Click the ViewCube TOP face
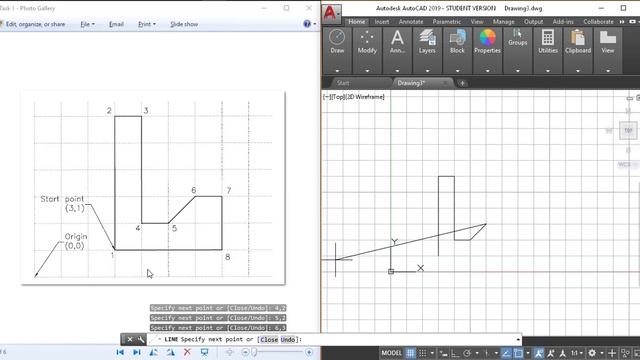Image resolution: width=640 pixels, height=360 pixels. click(628, 131)
